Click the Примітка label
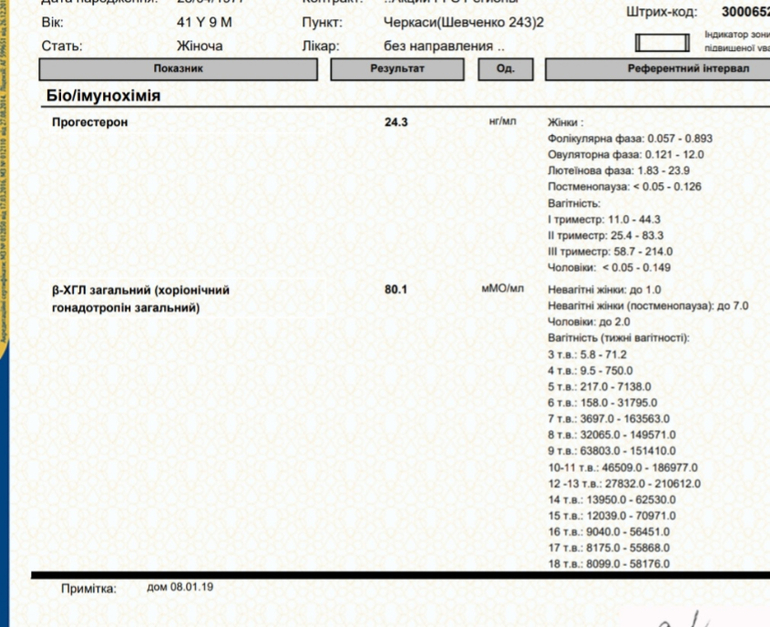Viewport: 770px width, 627px height. (x=89, y=589)
